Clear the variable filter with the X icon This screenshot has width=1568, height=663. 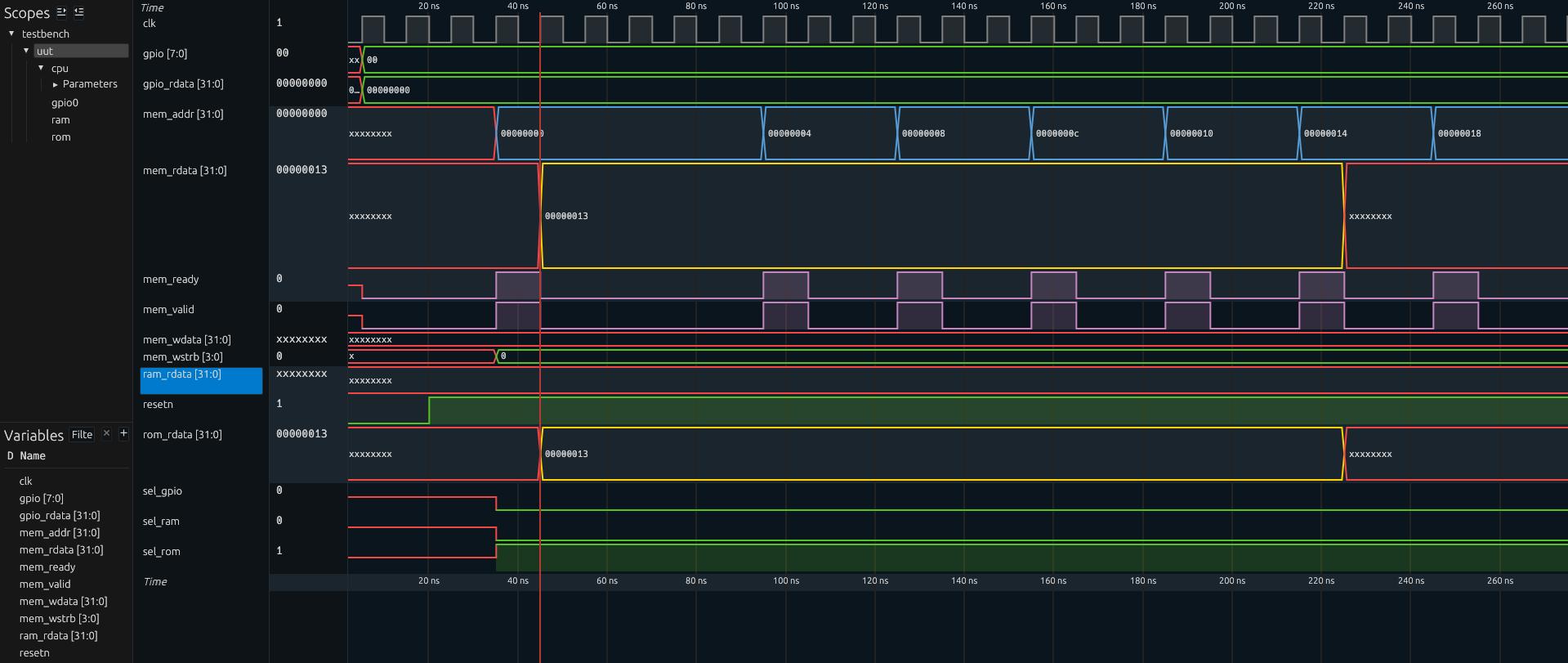click(x=106, y=433)
